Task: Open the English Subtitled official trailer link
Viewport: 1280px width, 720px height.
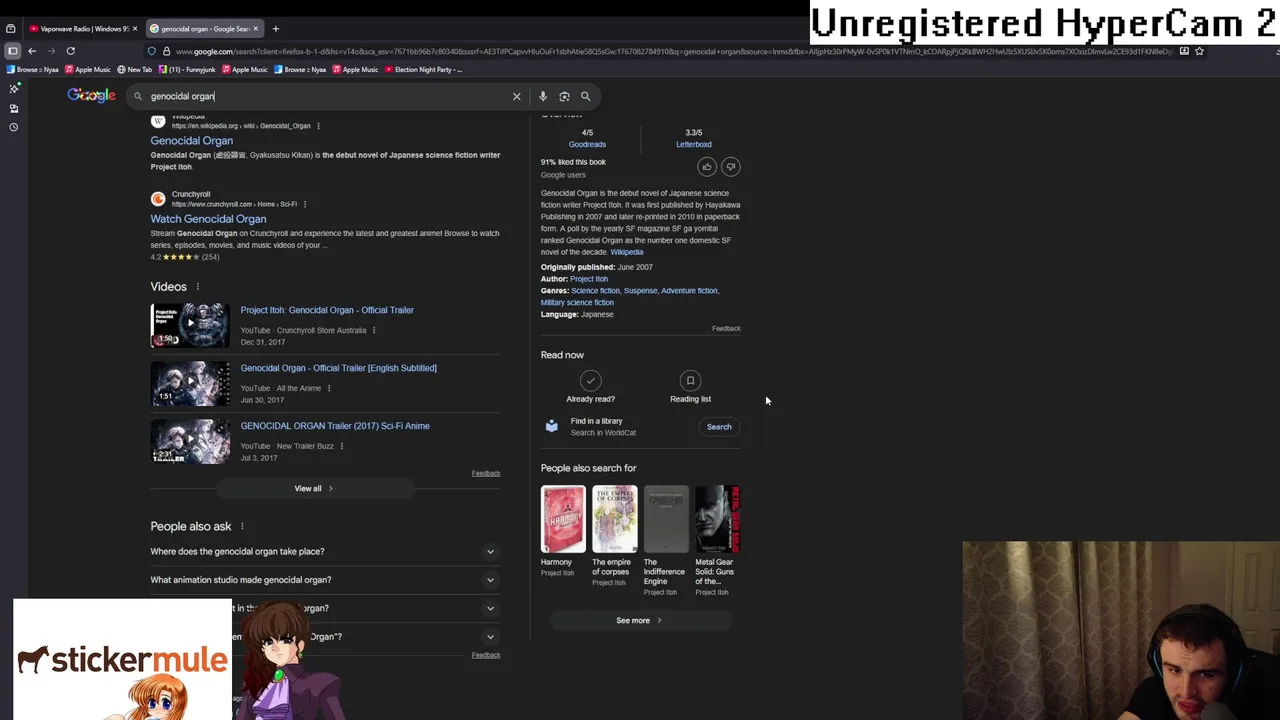Action: pyautogui.click(x=338, y=368)
